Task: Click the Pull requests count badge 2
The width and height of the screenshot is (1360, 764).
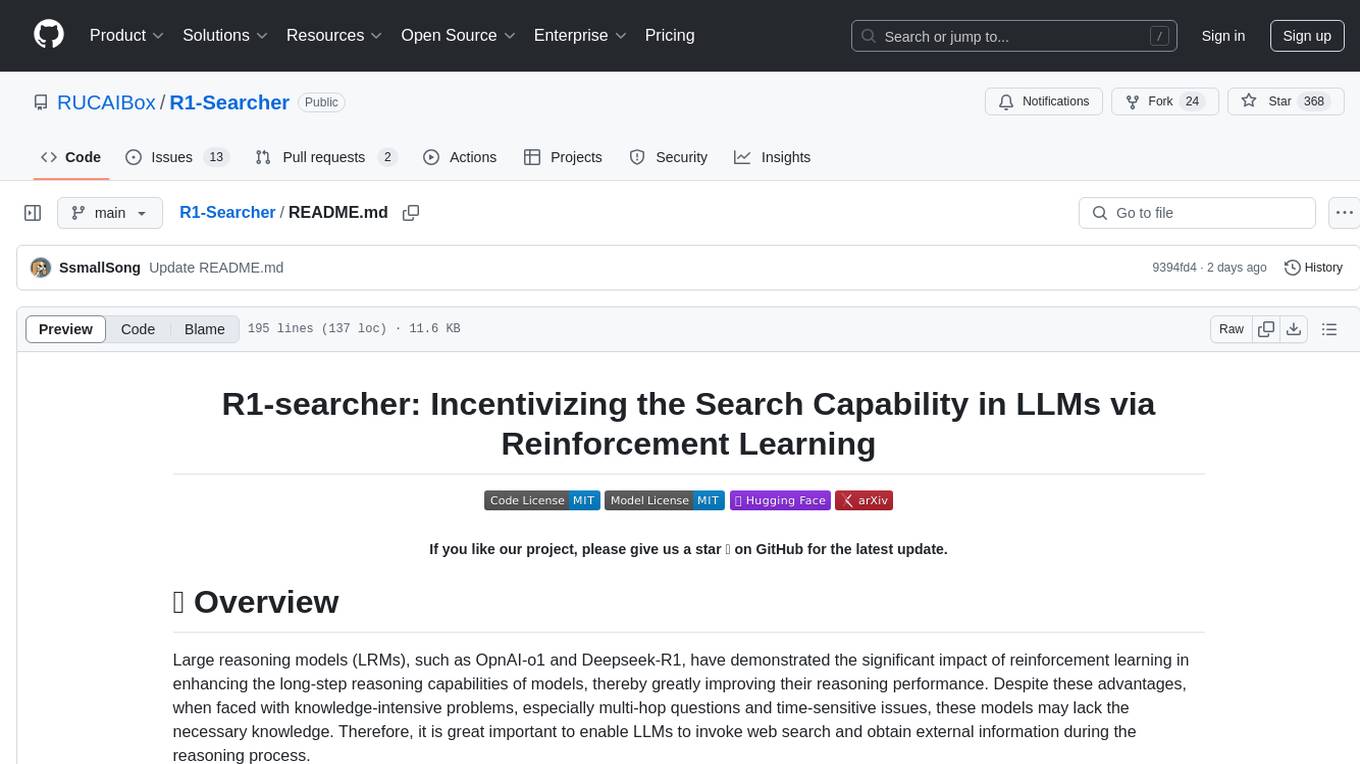Action: [x=388, y=157]
